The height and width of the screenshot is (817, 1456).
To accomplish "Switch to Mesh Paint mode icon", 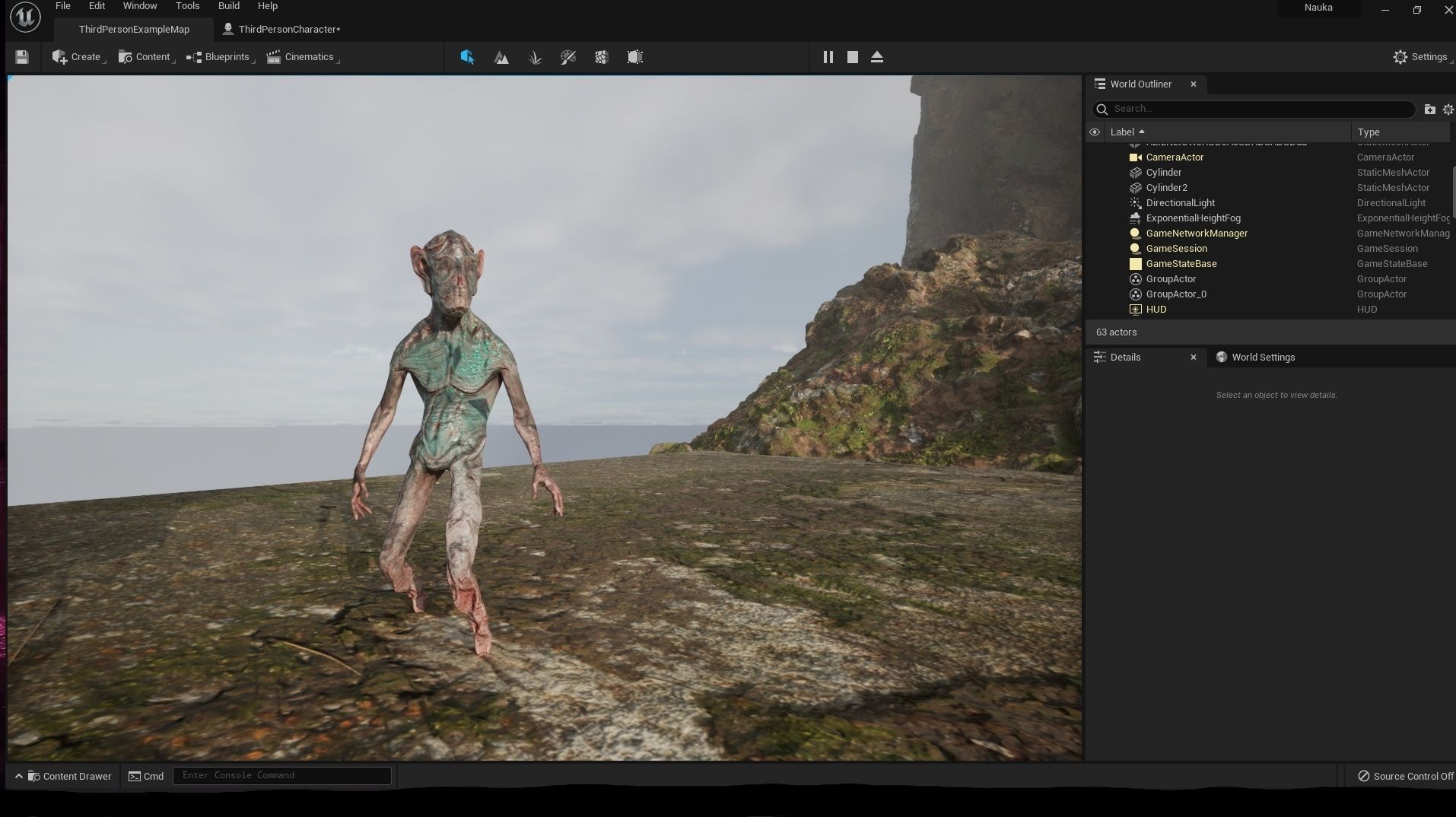I will (568, 57).
